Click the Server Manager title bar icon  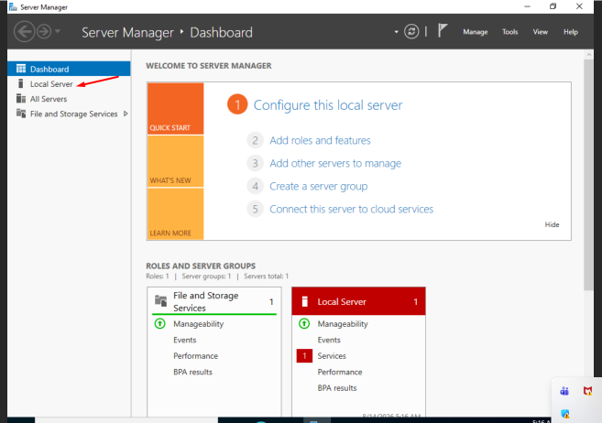pyautogui.click(x=13, y=7)
